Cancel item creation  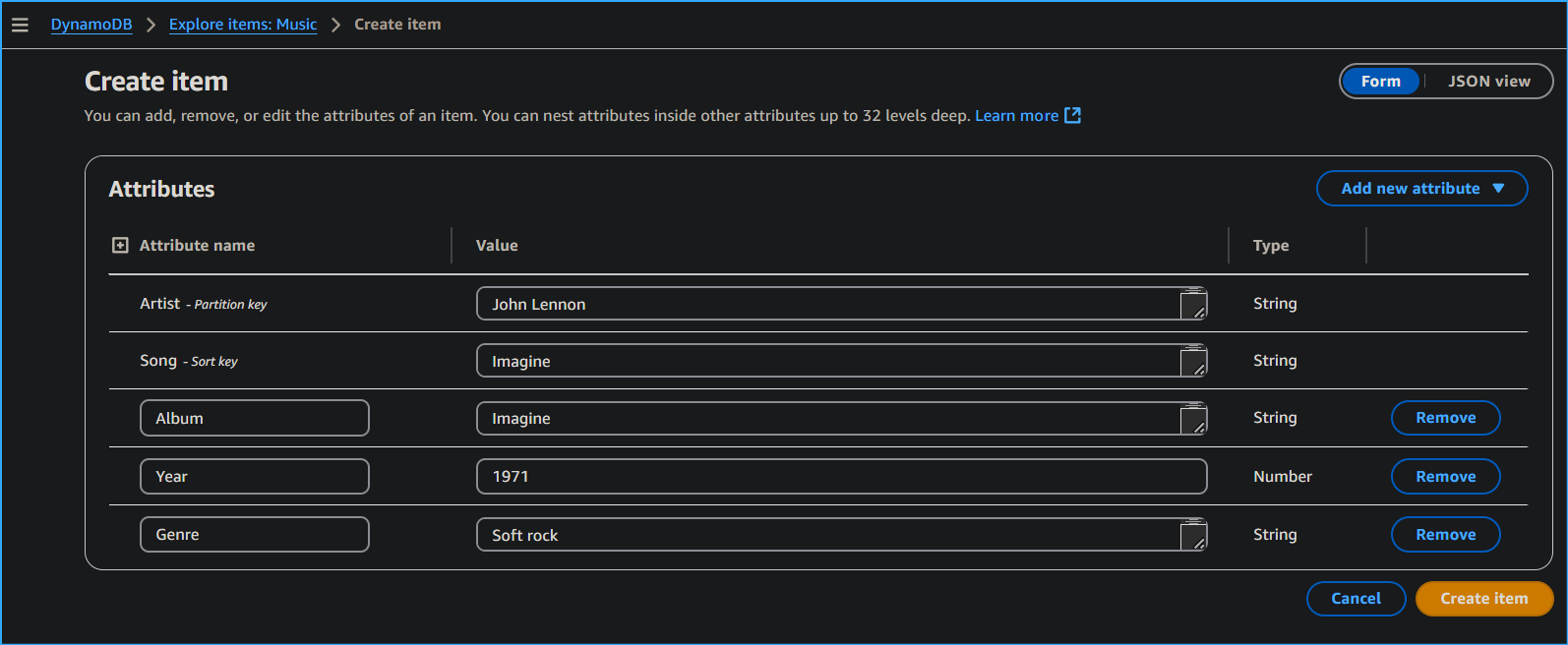tap(1357, 599)
